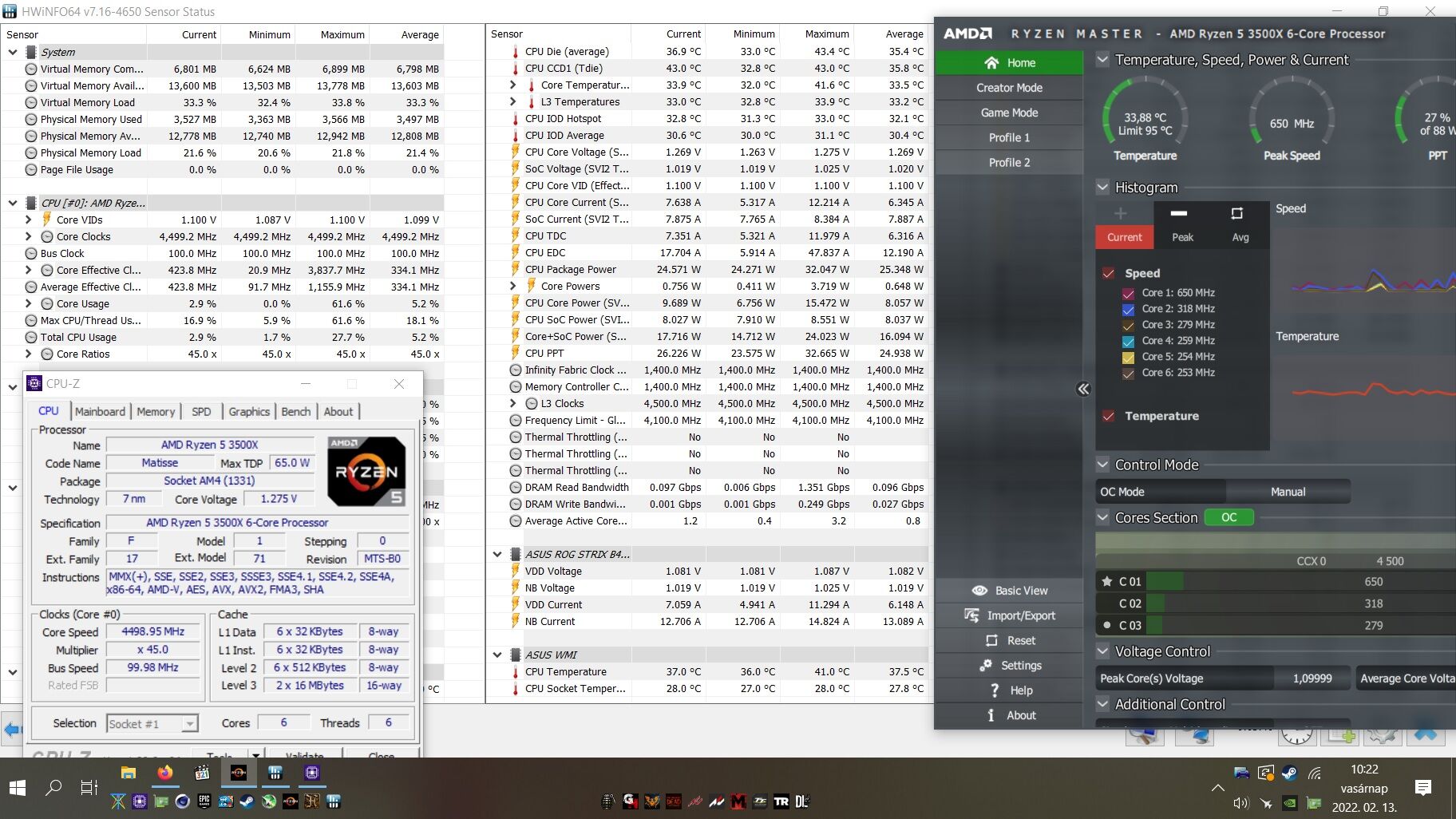Screen dimensions: 1456x819
Task: Click the Home house icon in Ryzen Master
Action: pos(991,62)
